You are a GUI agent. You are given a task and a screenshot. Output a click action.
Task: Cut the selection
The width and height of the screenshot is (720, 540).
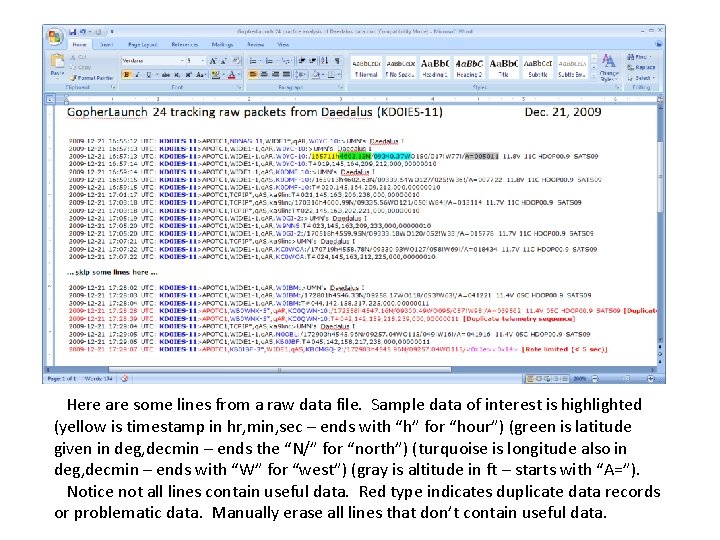(79, 57)
